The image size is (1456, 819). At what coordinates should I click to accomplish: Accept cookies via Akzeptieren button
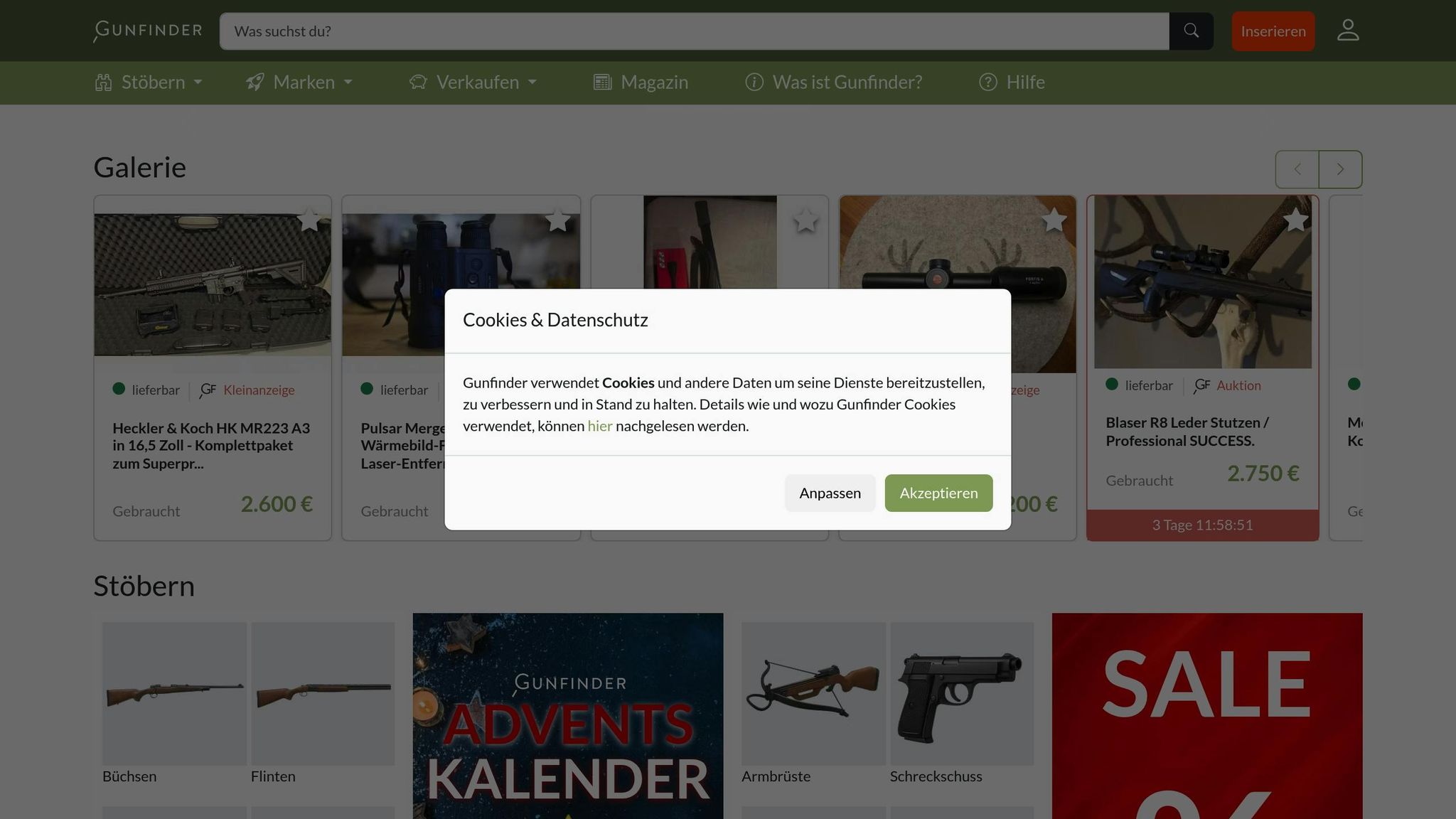coord(938,492)
